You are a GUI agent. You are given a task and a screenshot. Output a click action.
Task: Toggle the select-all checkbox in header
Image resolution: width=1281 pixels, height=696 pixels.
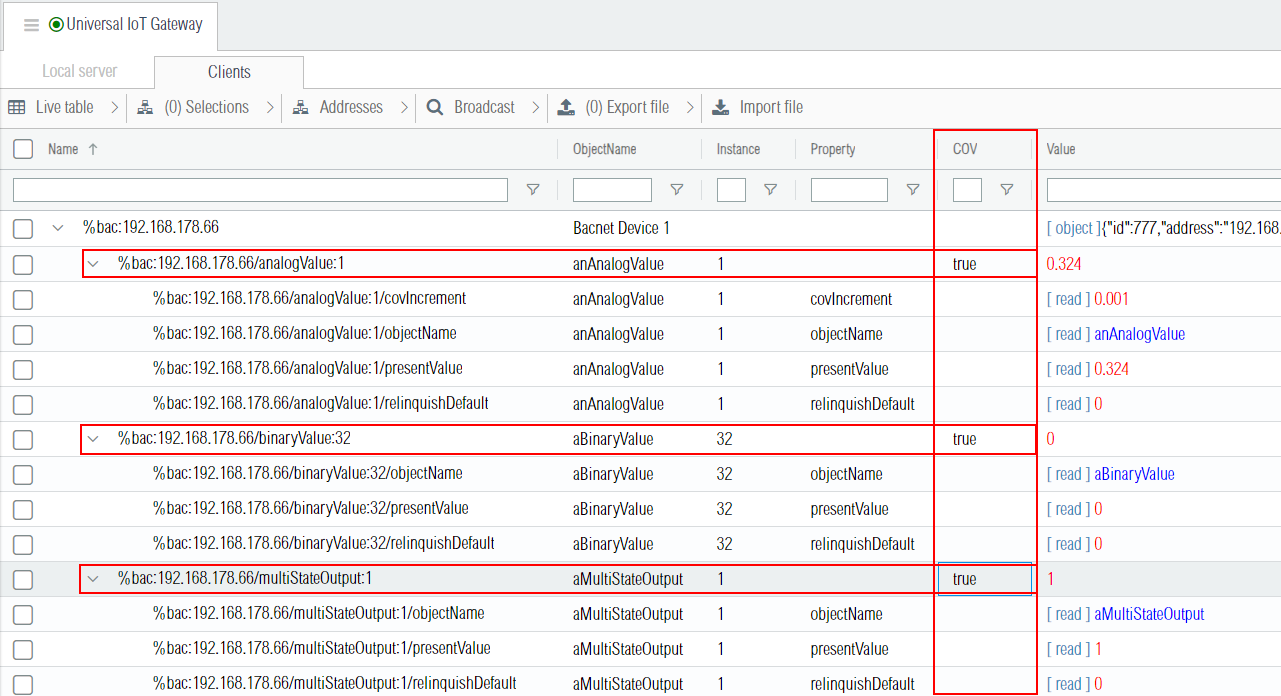[x=23, y=149]
